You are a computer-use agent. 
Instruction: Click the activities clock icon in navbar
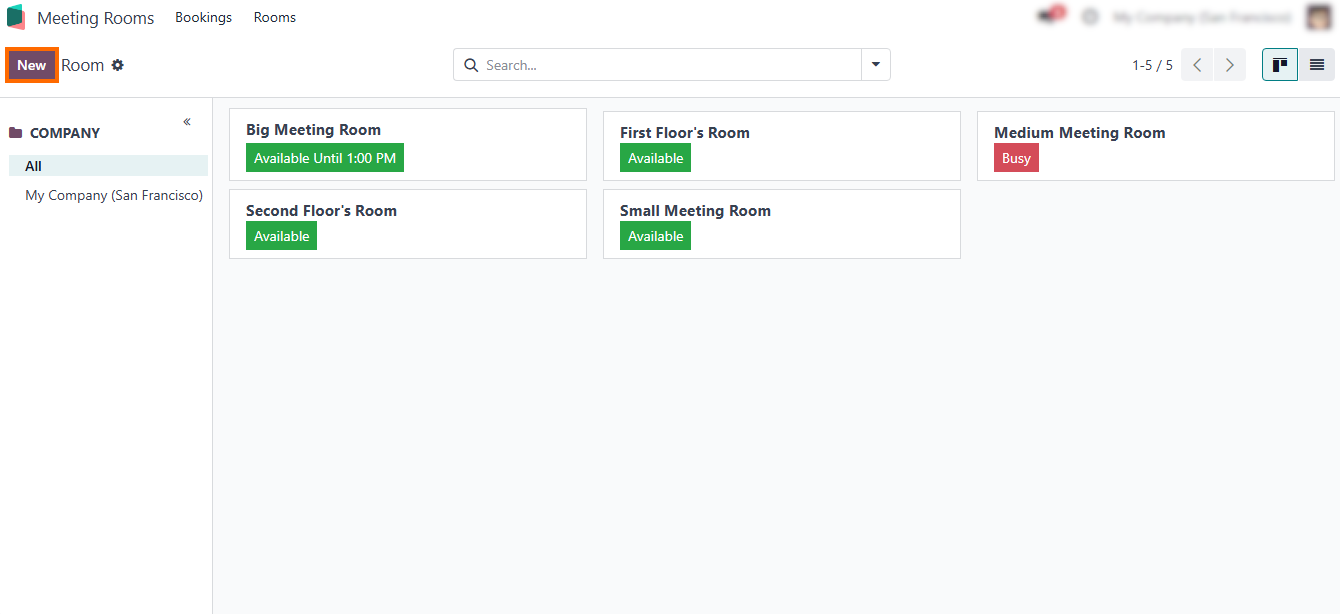(x=1090, y=17)
